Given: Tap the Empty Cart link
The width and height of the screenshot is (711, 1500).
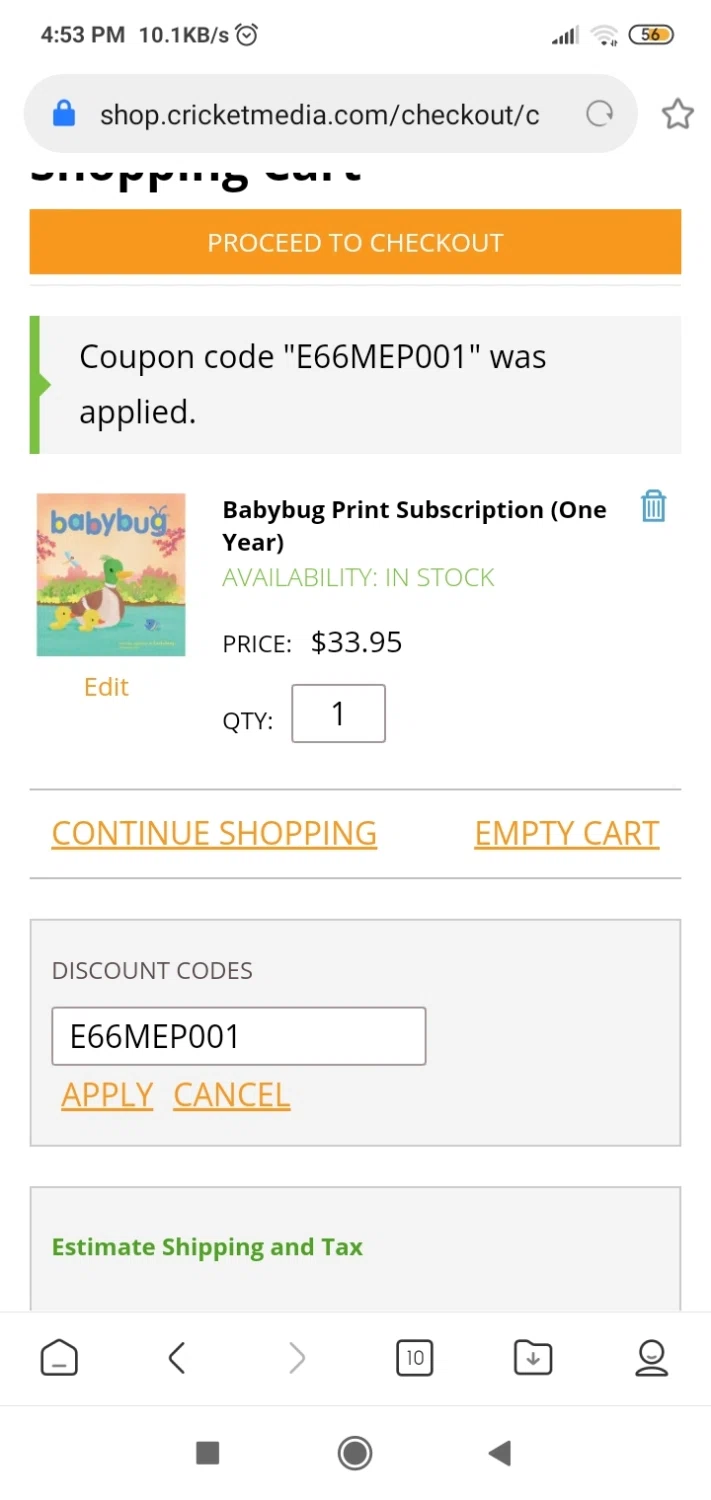Looking at the screenshot, I should tap(566, 833).
